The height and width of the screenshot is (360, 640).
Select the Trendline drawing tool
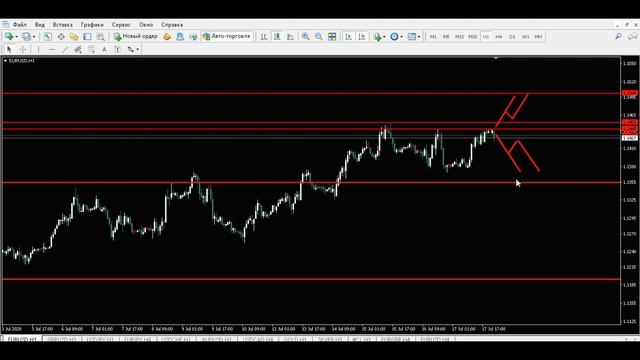coord(65,49)
